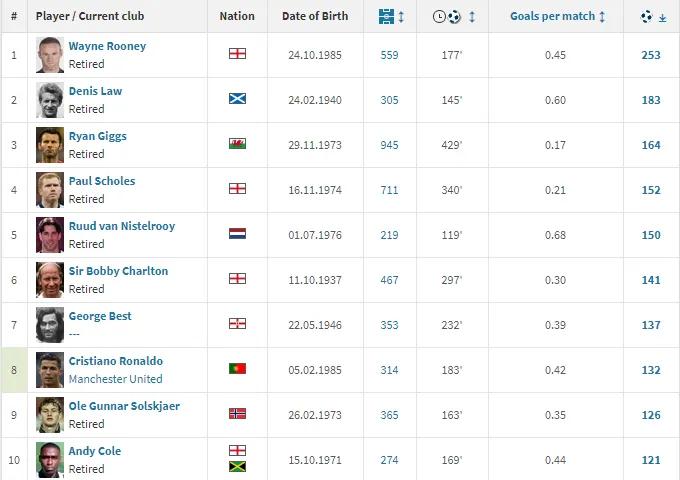Open Ryan Giggs' 945 matches link
The height and width of the screenshot is (480, 680).
click(389, 144)
